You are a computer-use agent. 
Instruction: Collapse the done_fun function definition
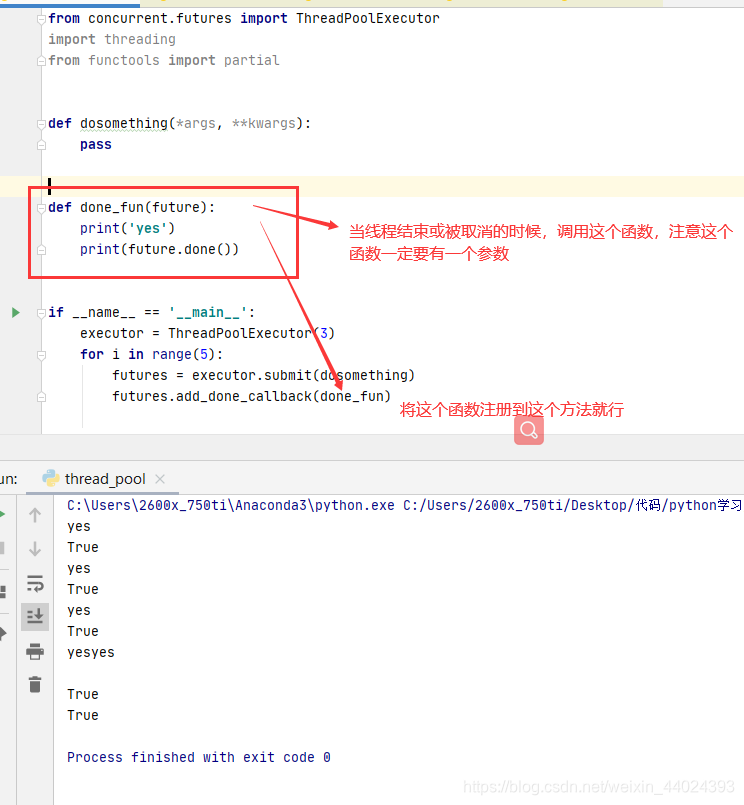(42, 208)
